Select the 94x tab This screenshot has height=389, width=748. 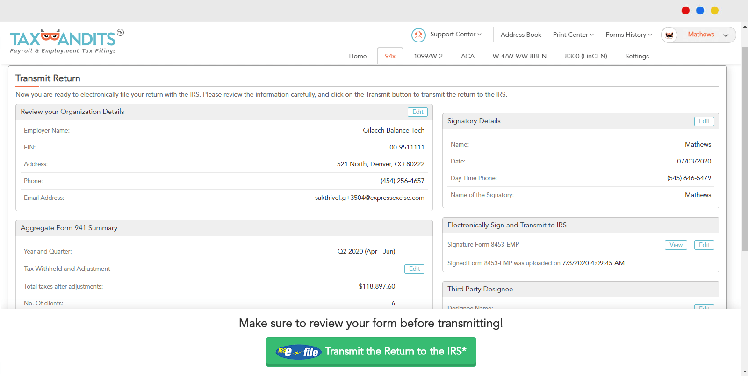click(390, 56)
